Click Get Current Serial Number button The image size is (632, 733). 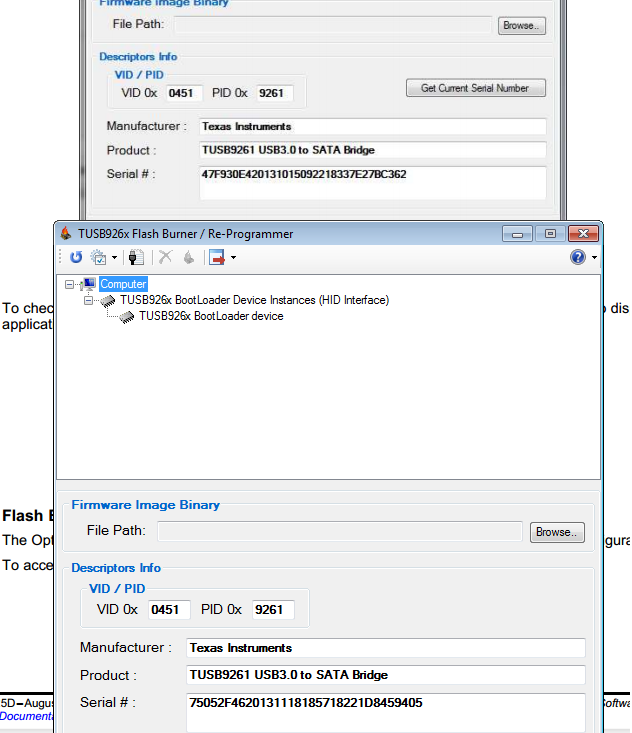476,88
